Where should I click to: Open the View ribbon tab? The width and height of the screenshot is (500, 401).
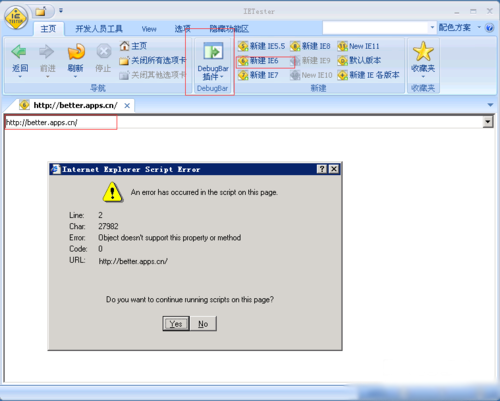tap(149, 29)
